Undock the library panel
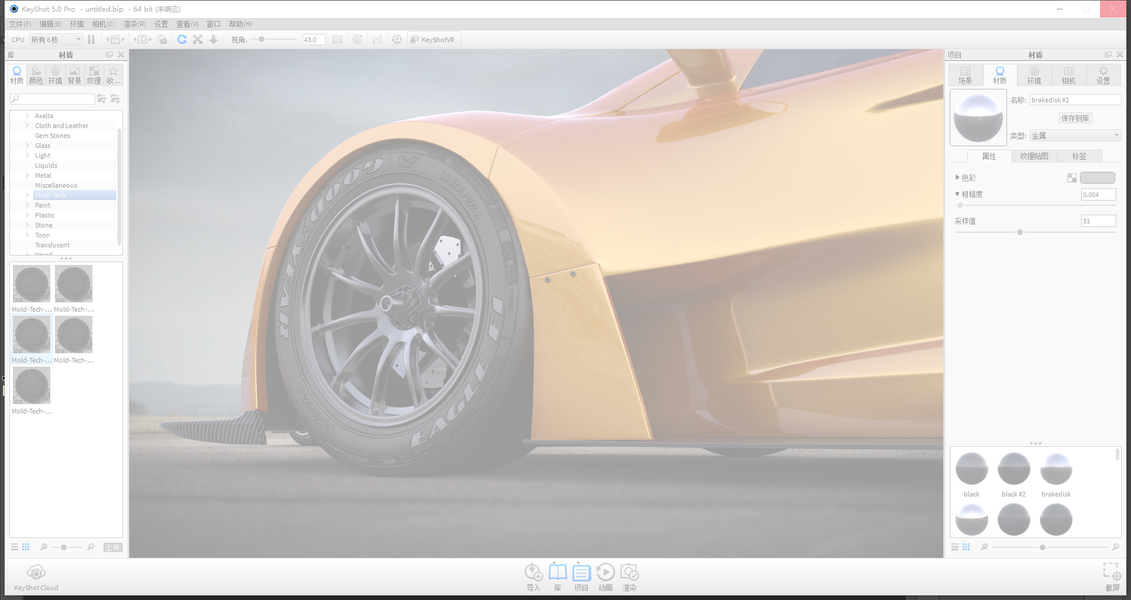This screenshot has width=1131, height=600. [x=110, y=55]
